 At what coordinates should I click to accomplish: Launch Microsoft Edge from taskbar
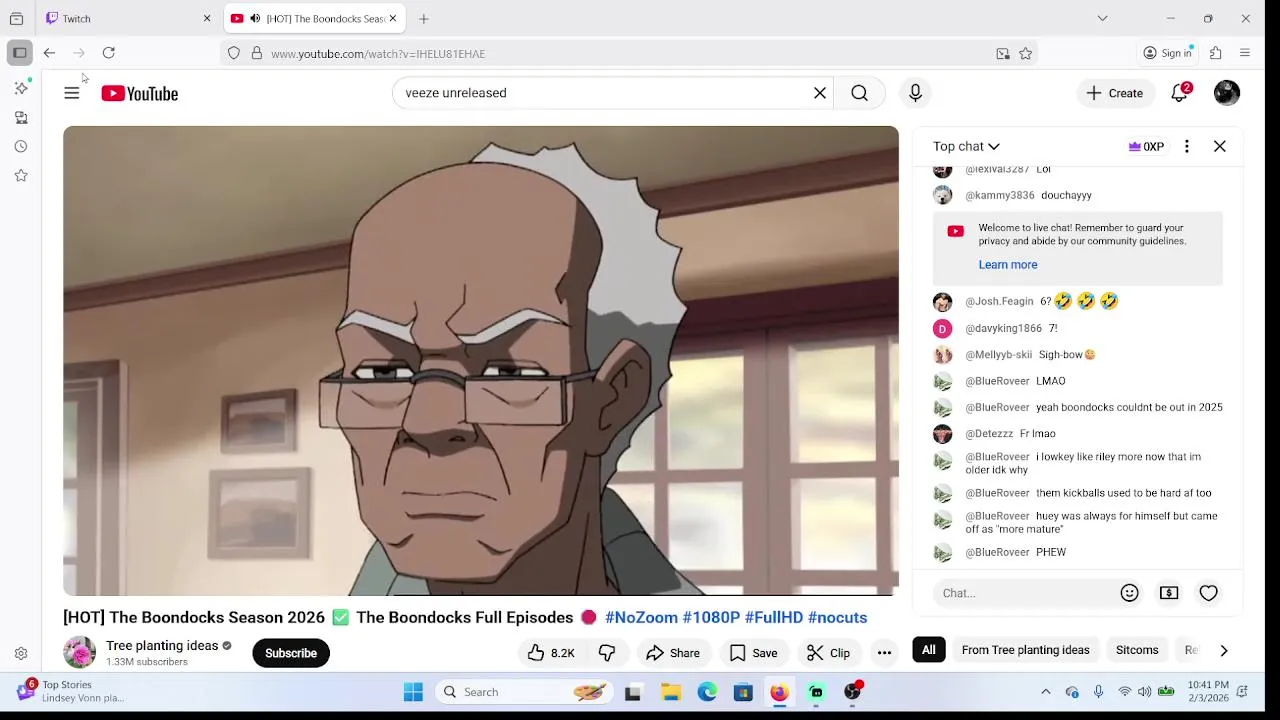pyautogui.click(x=707, y=692)
